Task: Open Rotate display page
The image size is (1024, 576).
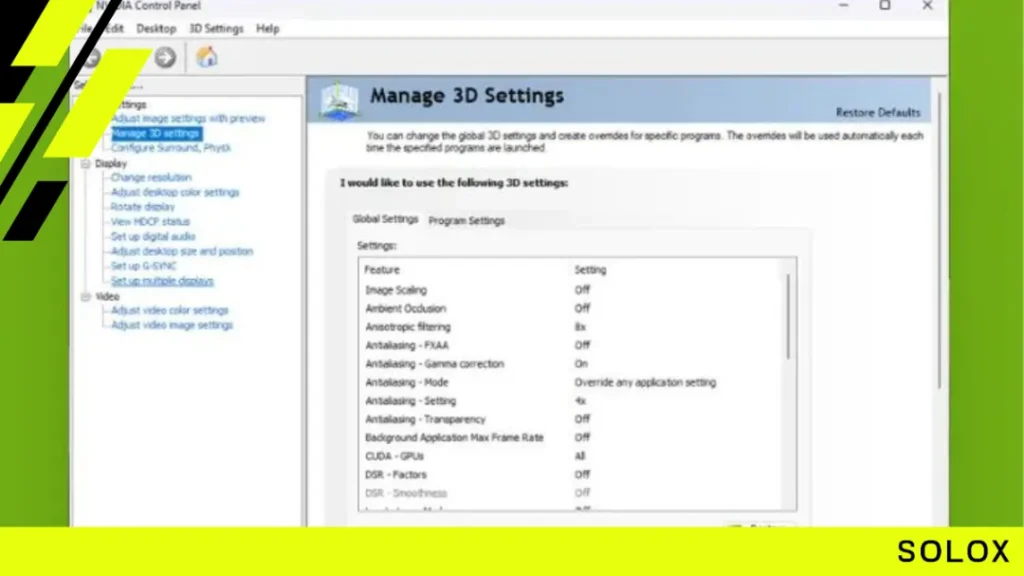Action: coord(142,207)
